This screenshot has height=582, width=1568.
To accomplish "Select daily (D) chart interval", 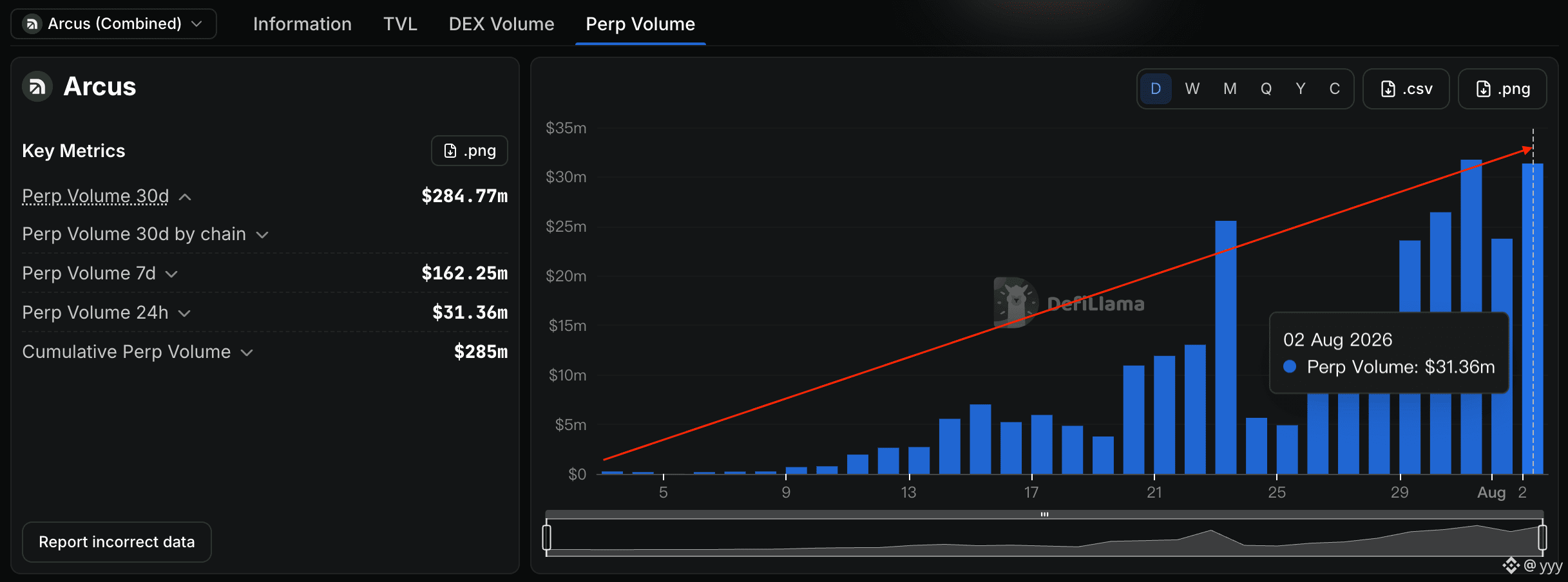I will point(1156,89).
